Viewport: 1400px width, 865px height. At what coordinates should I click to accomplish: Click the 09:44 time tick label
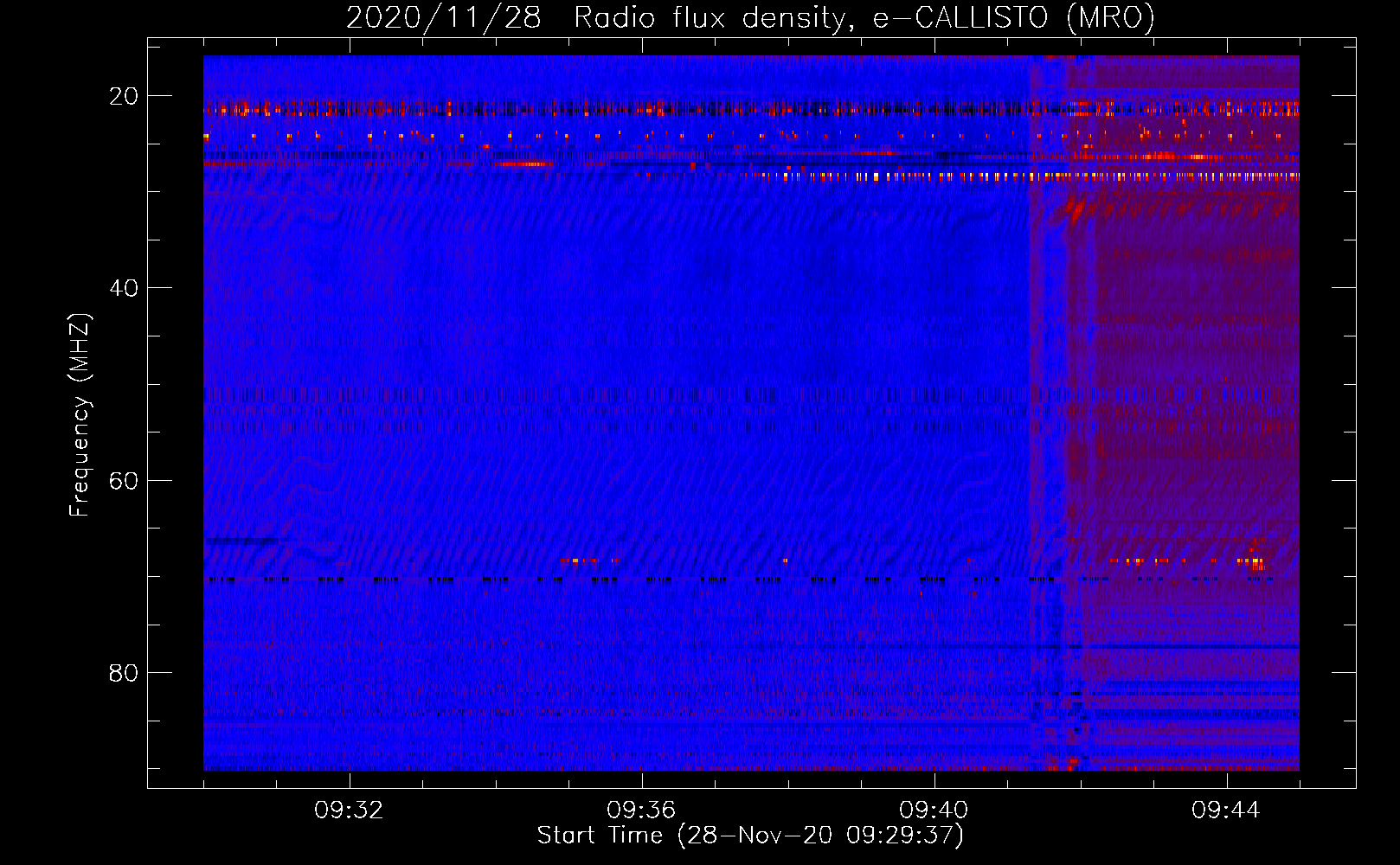(x=1226, y=811)
